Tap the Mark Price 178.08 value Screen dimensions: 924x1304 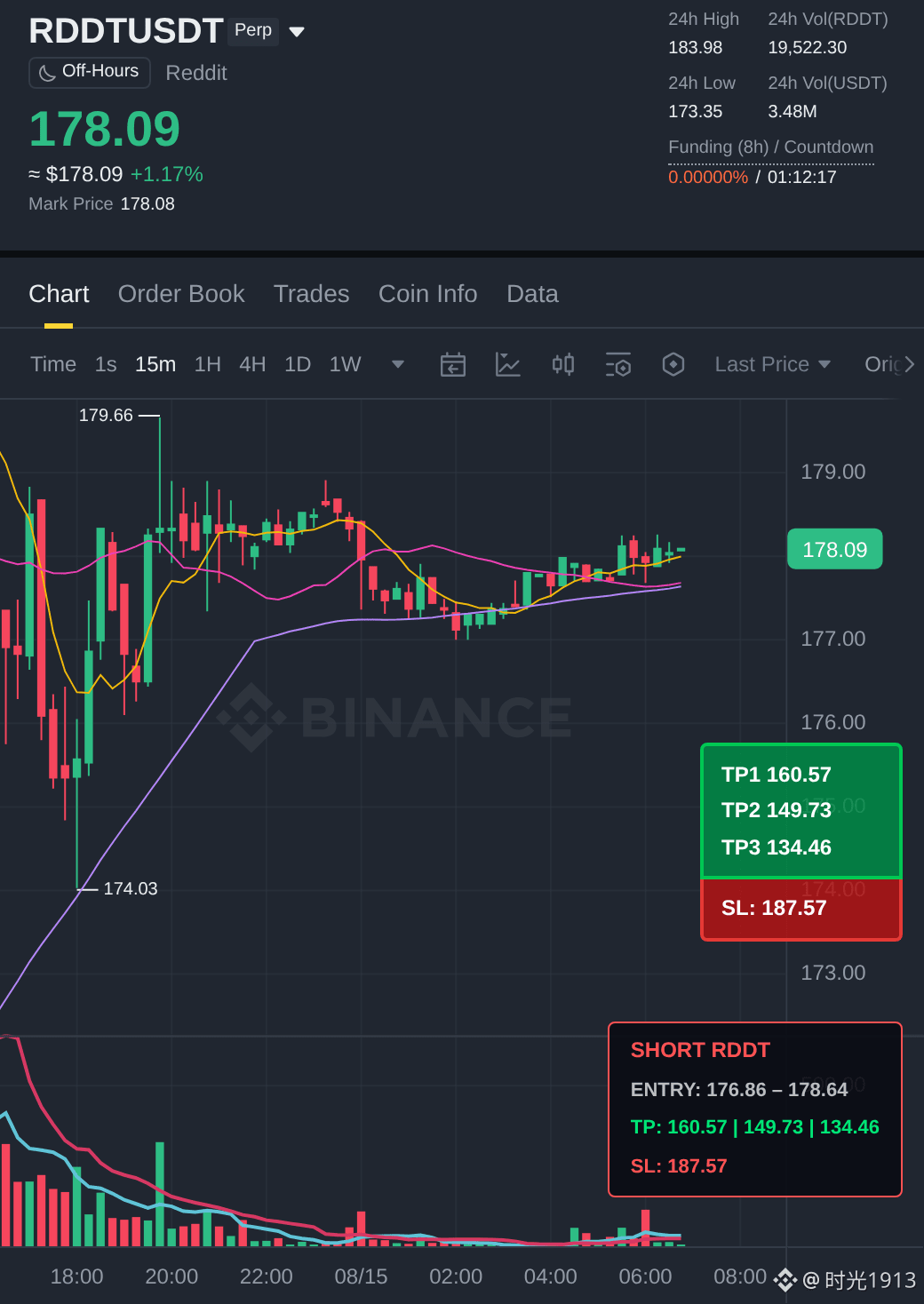pos(147,204)
